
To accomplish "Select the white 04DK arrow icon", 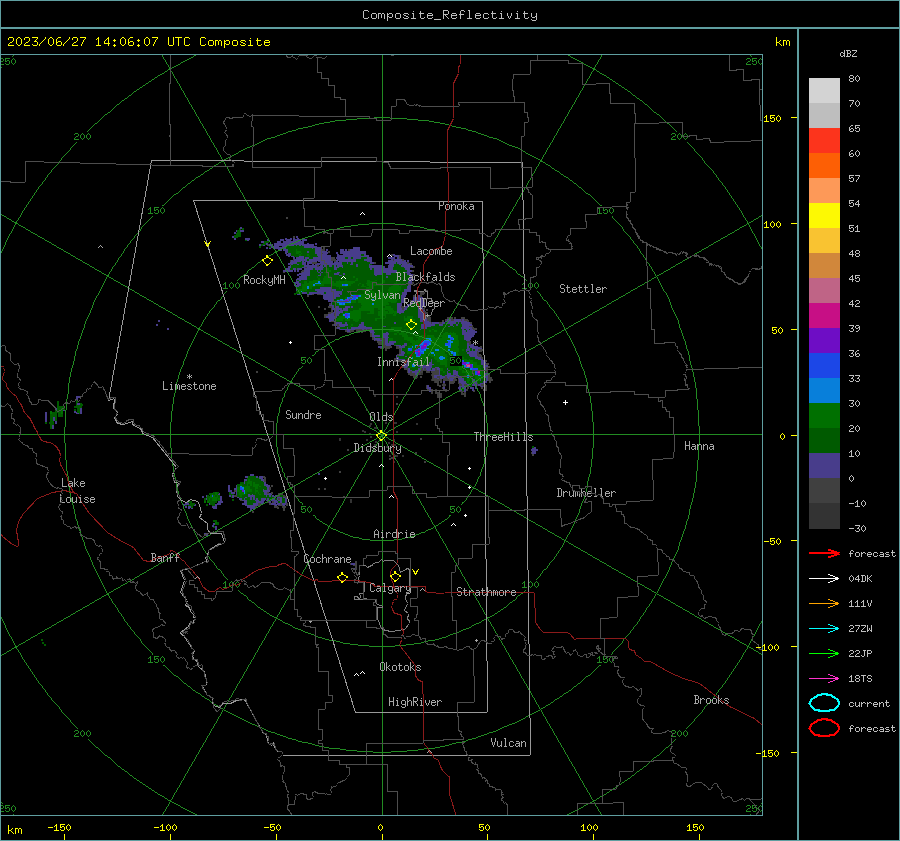I will (x=824, y=578).
